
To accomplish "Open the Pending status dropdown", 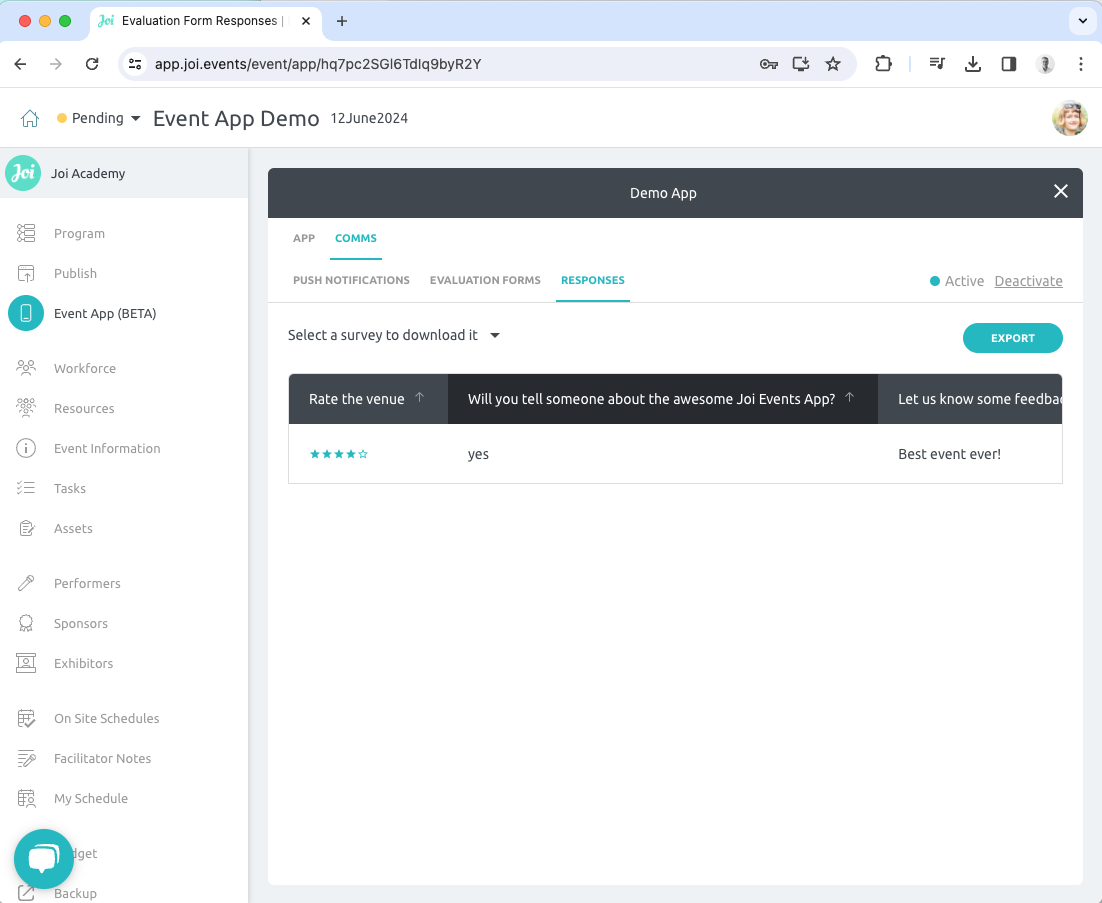I will pos(98,118).
